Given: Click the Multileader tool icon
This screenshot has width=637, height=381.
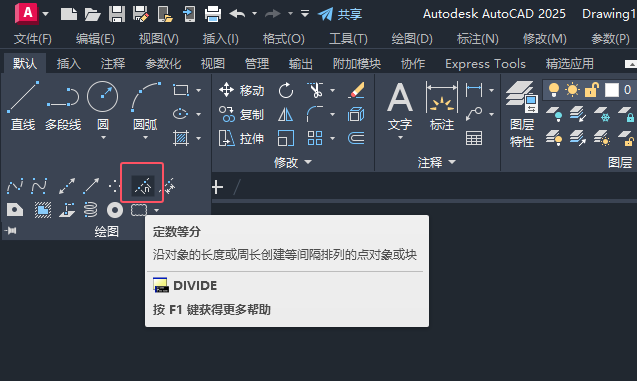Looking at the screenshot, I should point(474,114).
